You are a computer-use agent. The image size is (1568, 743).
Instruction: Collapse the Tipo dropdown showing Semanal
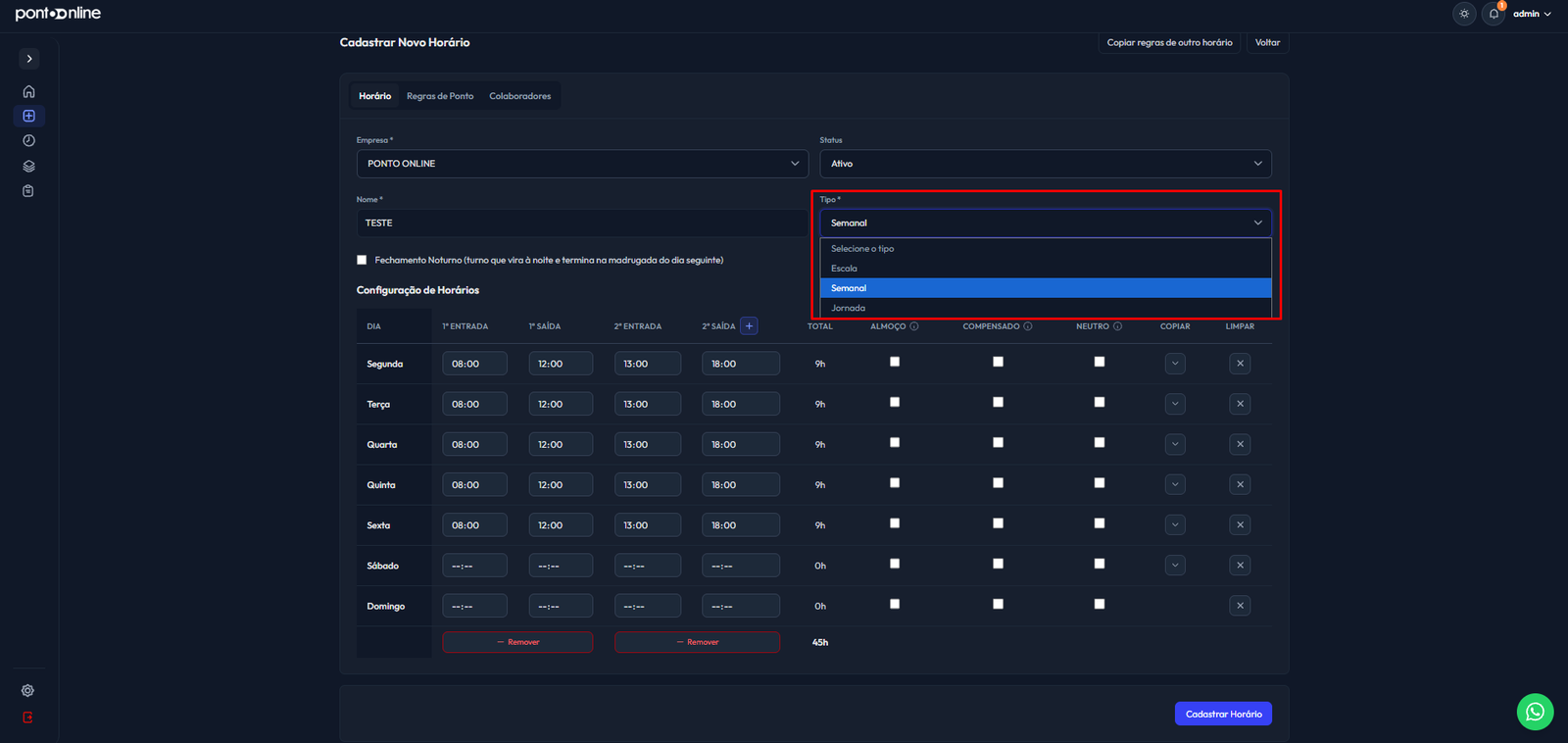coord(1046,223)
